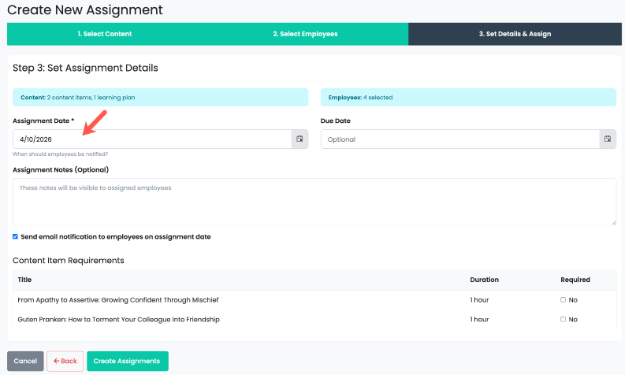Open the Assignment Date calendar picker icon
Screen dimensions: 625x375
tap(300, 139)
